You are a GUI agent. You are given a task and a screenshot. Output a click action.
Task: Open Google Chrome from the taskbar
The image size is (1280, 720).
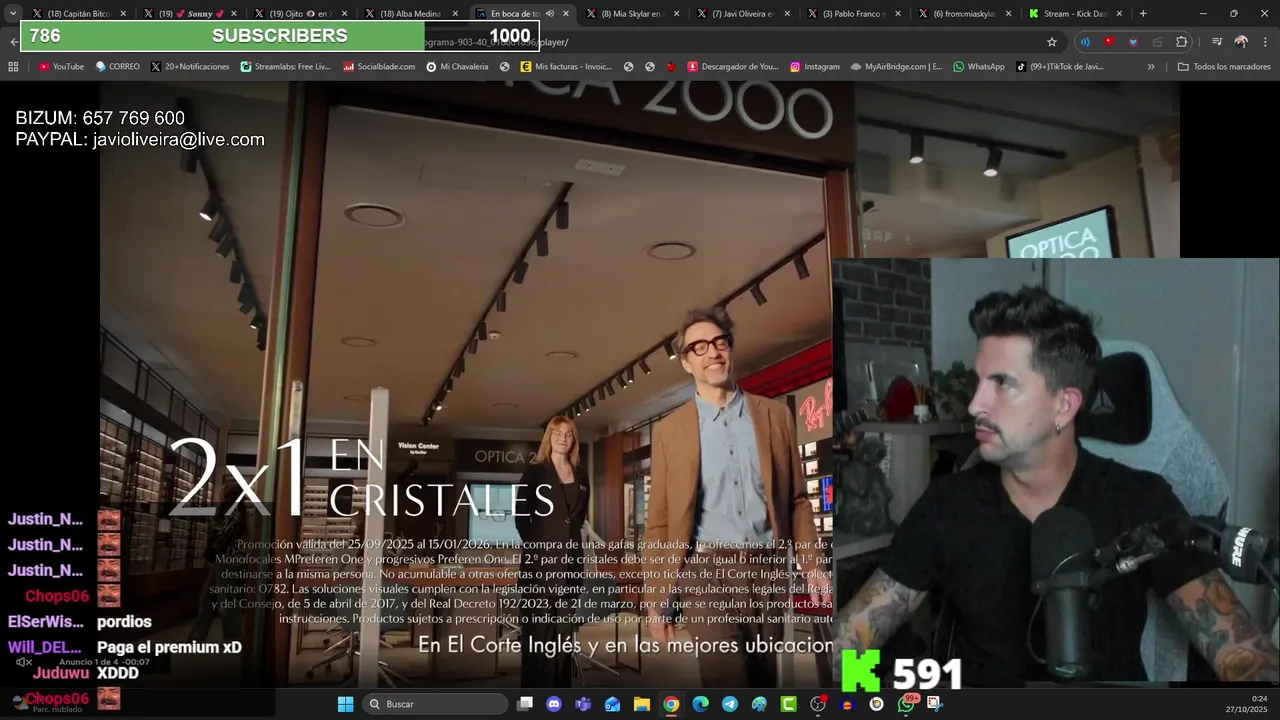click(x=671, y=704)
